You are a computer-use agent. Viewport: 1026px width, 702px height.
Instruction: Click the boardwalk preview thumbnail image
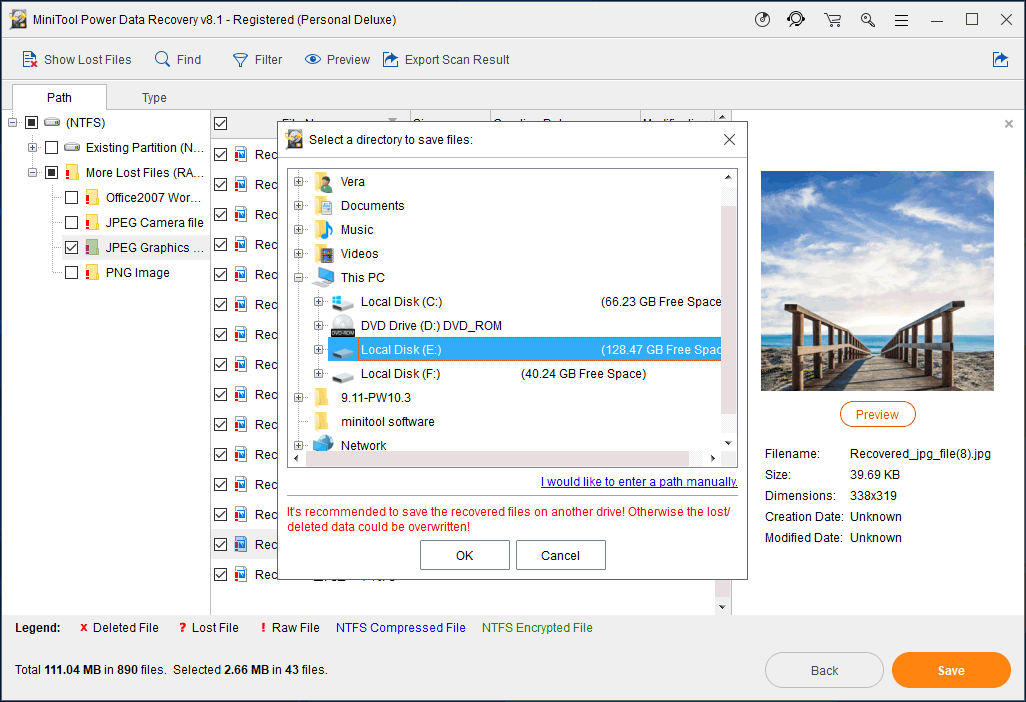877,280
